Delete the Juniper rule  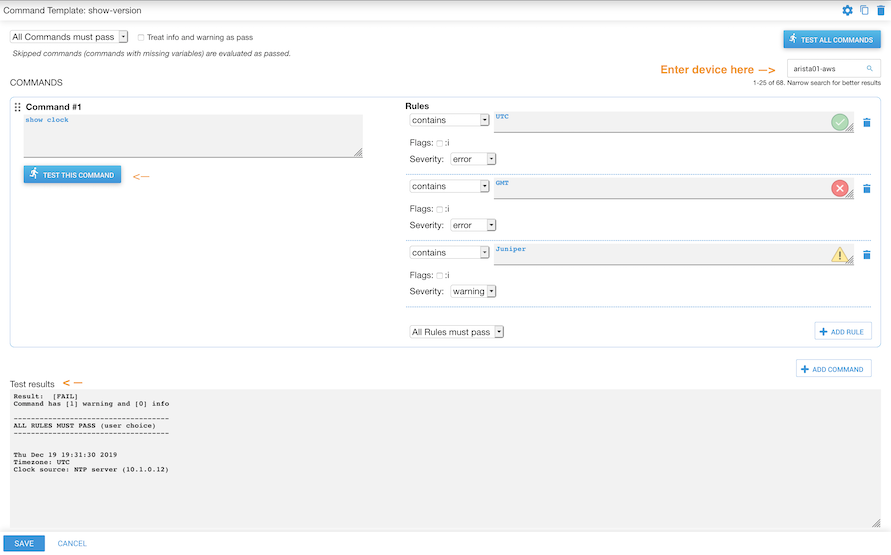click(867, 255)
